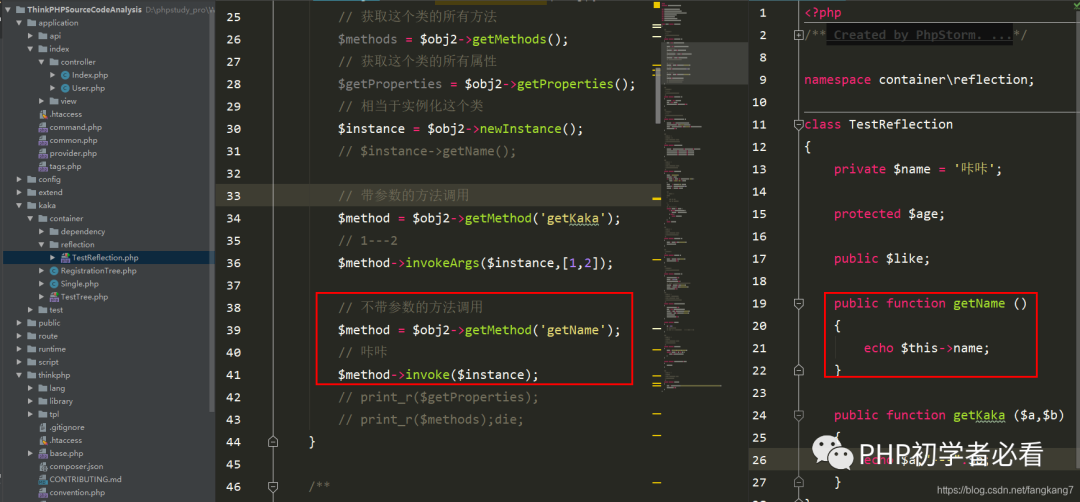Select the view folder label

click(68, 101)
